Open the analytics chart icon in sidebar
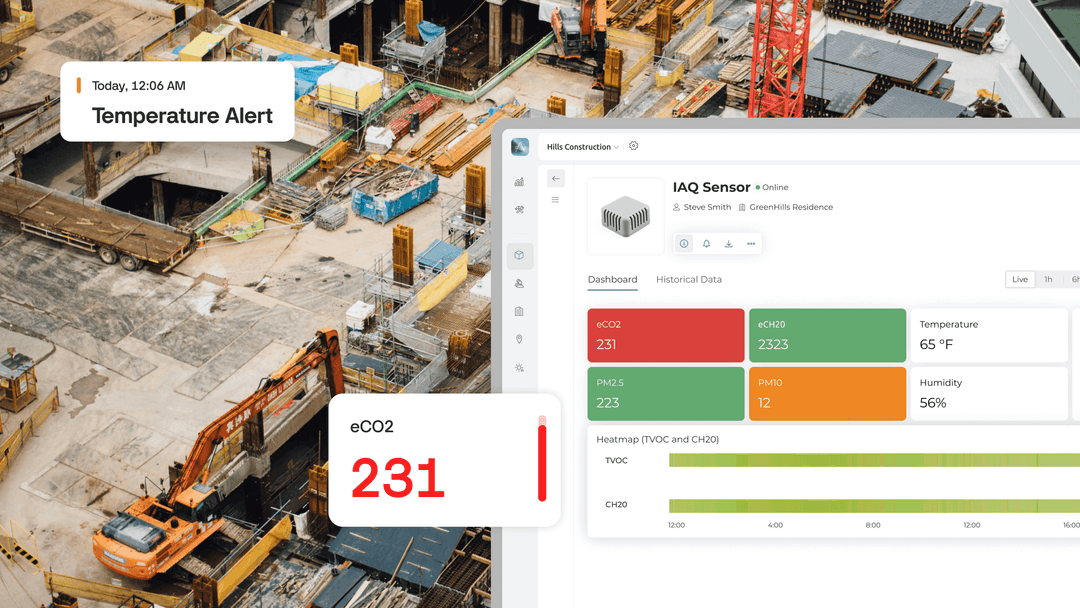 (519, 183)
